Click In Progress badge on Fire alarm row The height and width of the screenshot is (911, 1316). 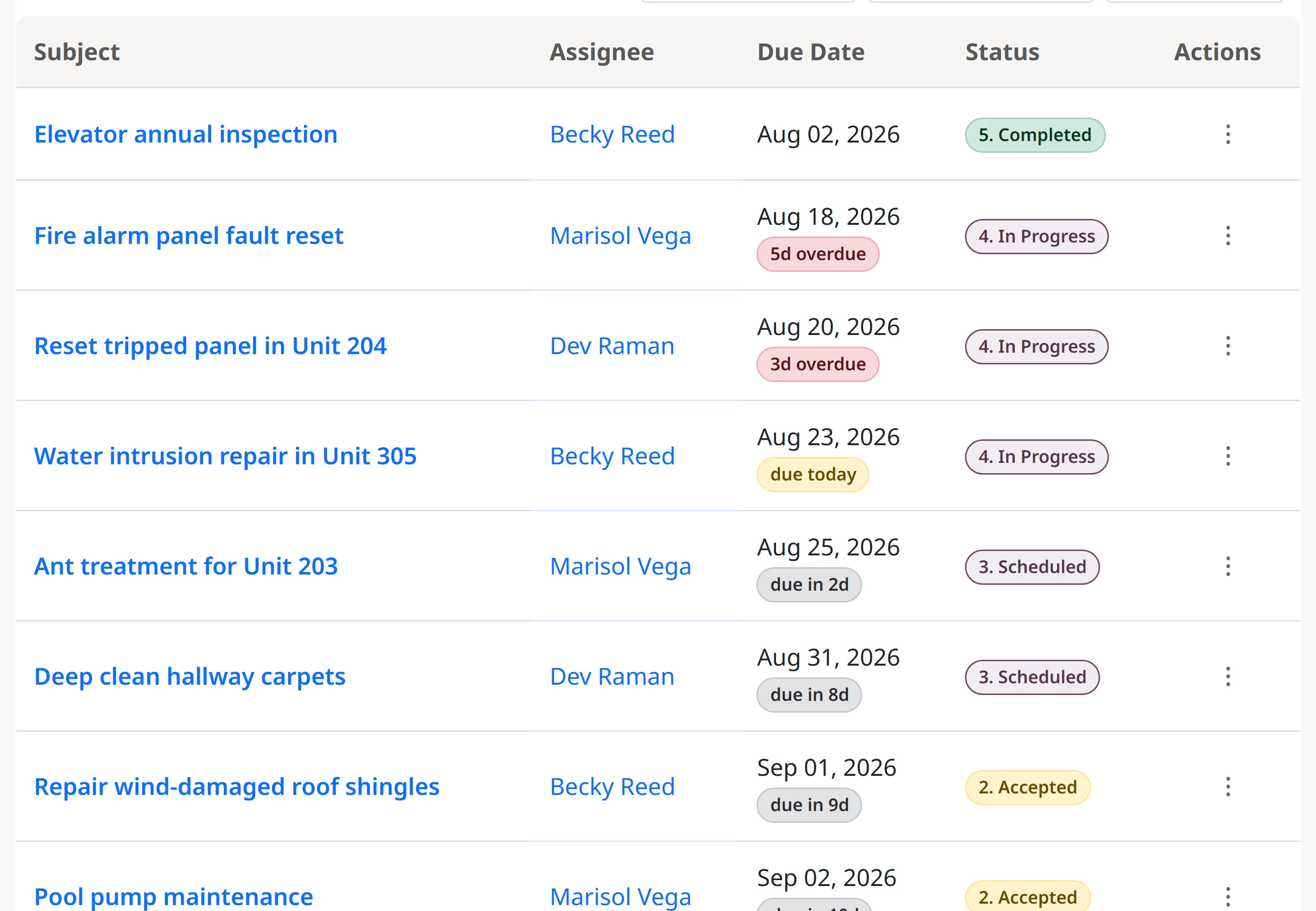coord(1036,236)
